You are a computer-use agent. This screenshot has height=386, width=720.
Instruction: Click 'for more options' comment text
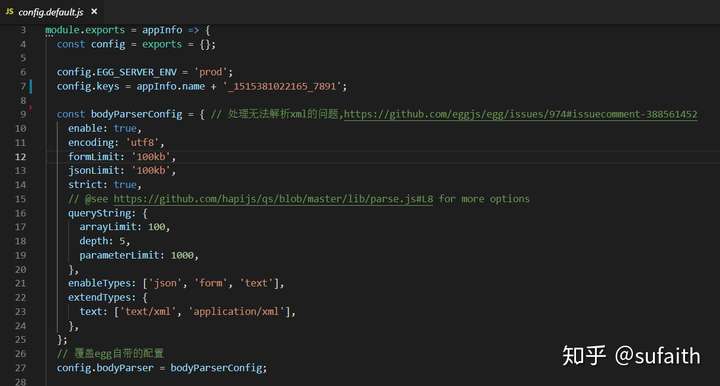click(484, 199)
